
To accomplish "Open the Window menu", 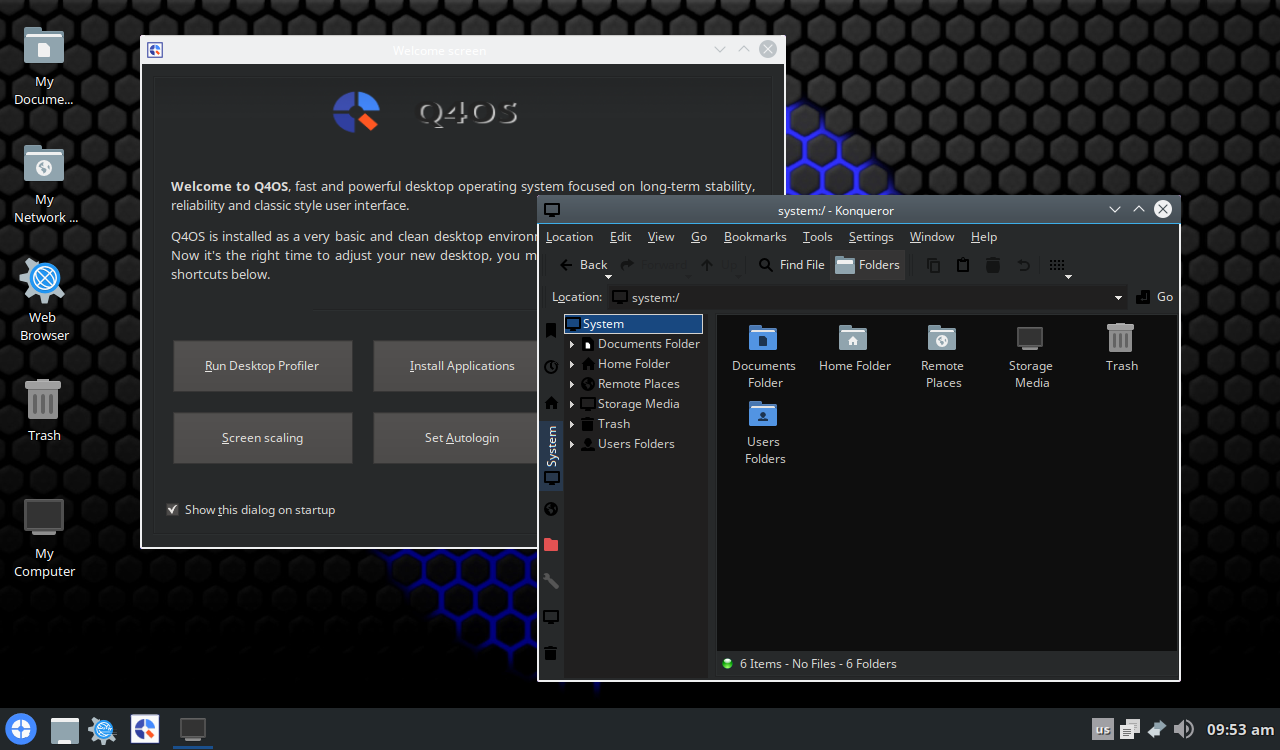I will click(932, 237).
